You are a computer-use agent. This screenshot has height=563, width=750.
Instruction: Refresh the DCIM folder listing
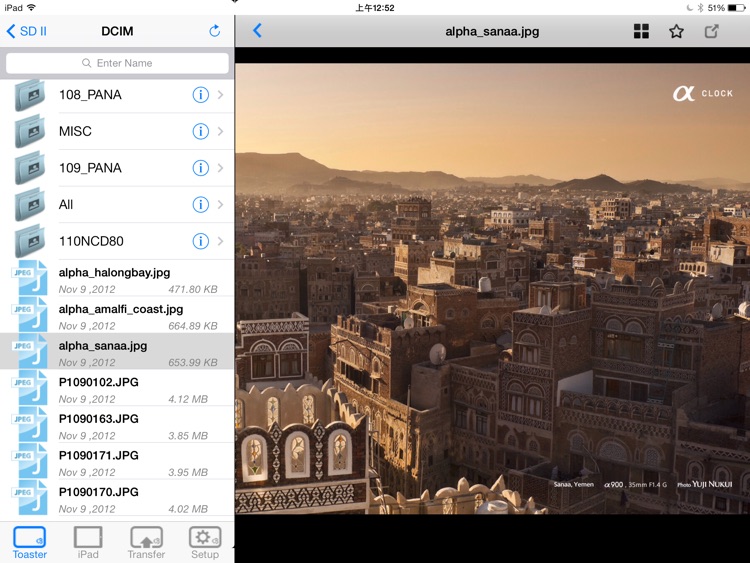(x=214, y=31)
